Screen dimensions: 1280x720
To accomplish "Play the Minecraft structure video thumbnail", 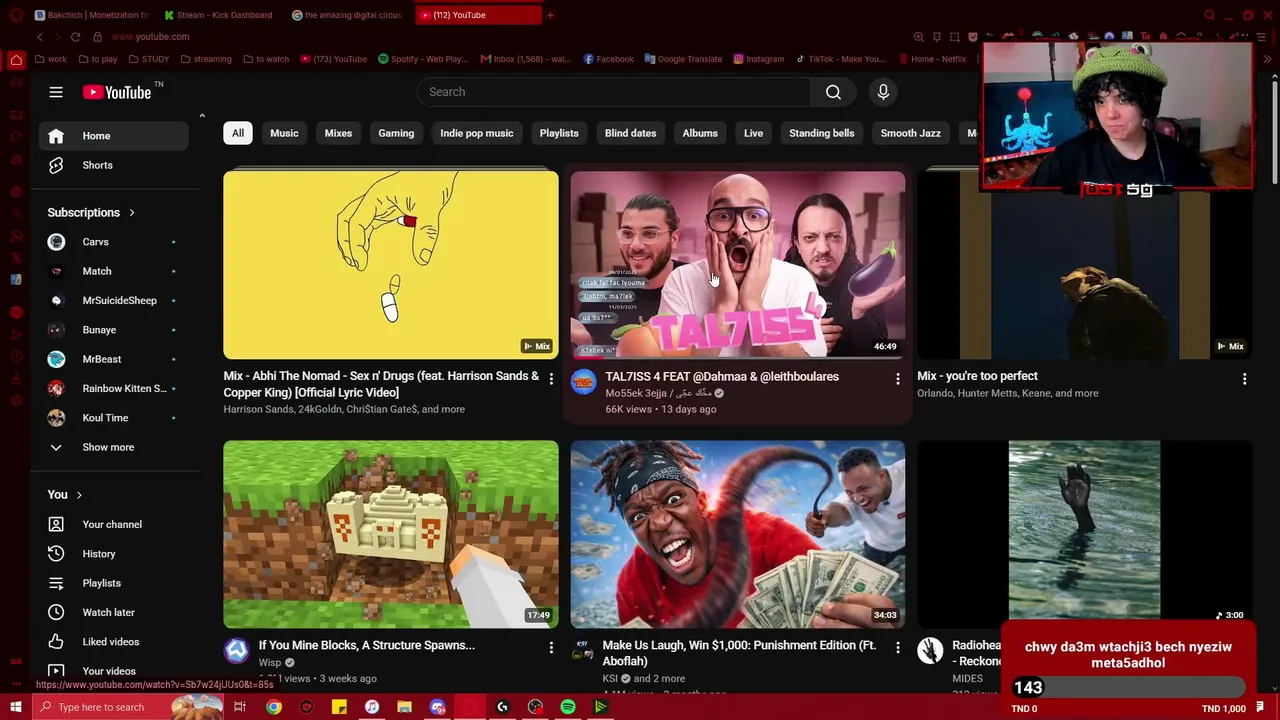I will point(391,534).
